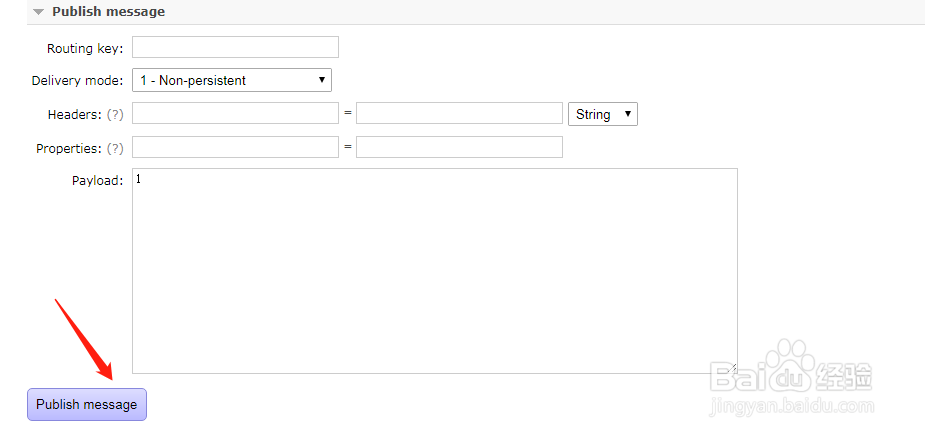
Task: Open the Properties help (?) icon
Action: click(115, 148)
